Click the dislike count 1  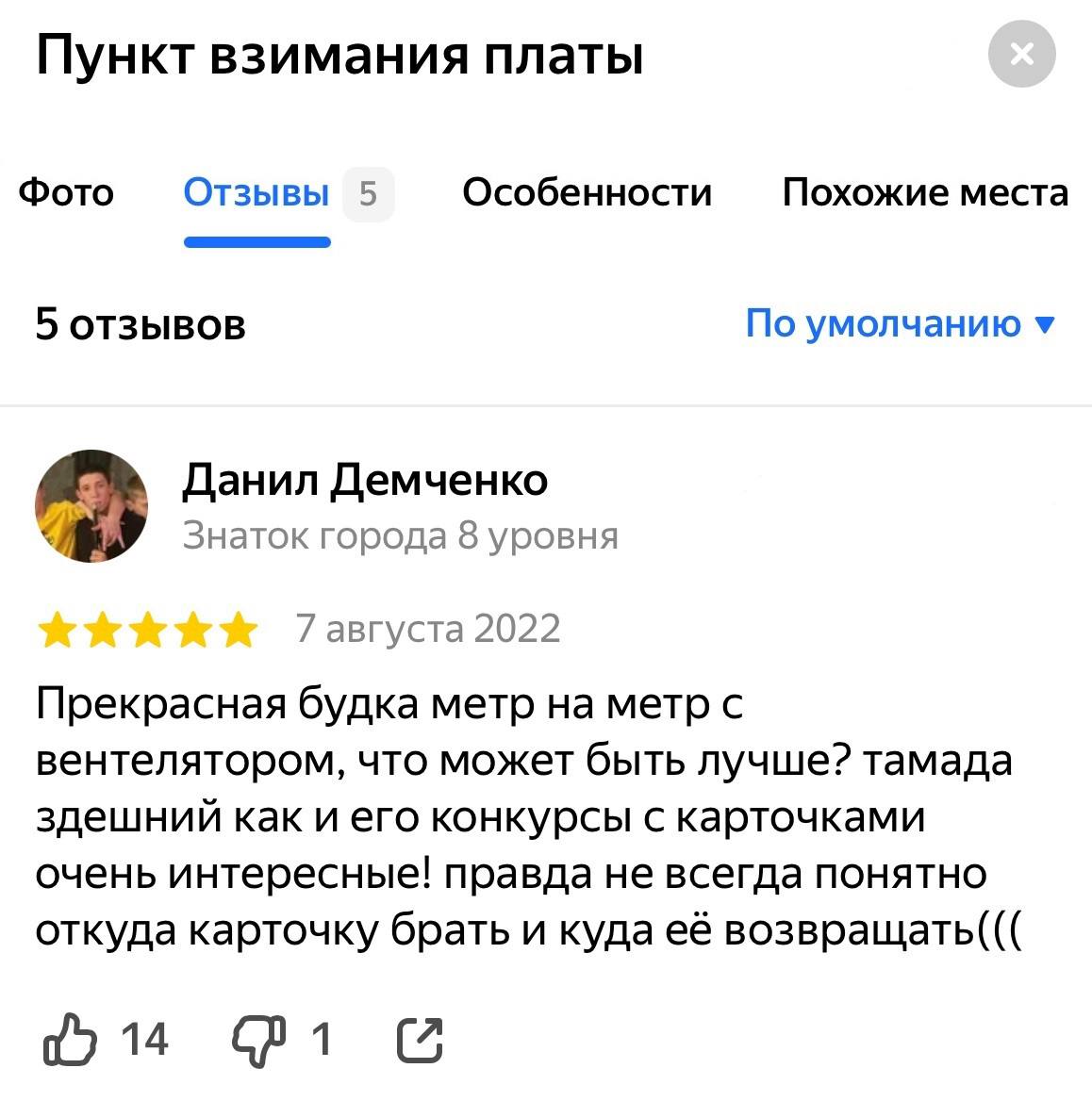pos(322,1040)
